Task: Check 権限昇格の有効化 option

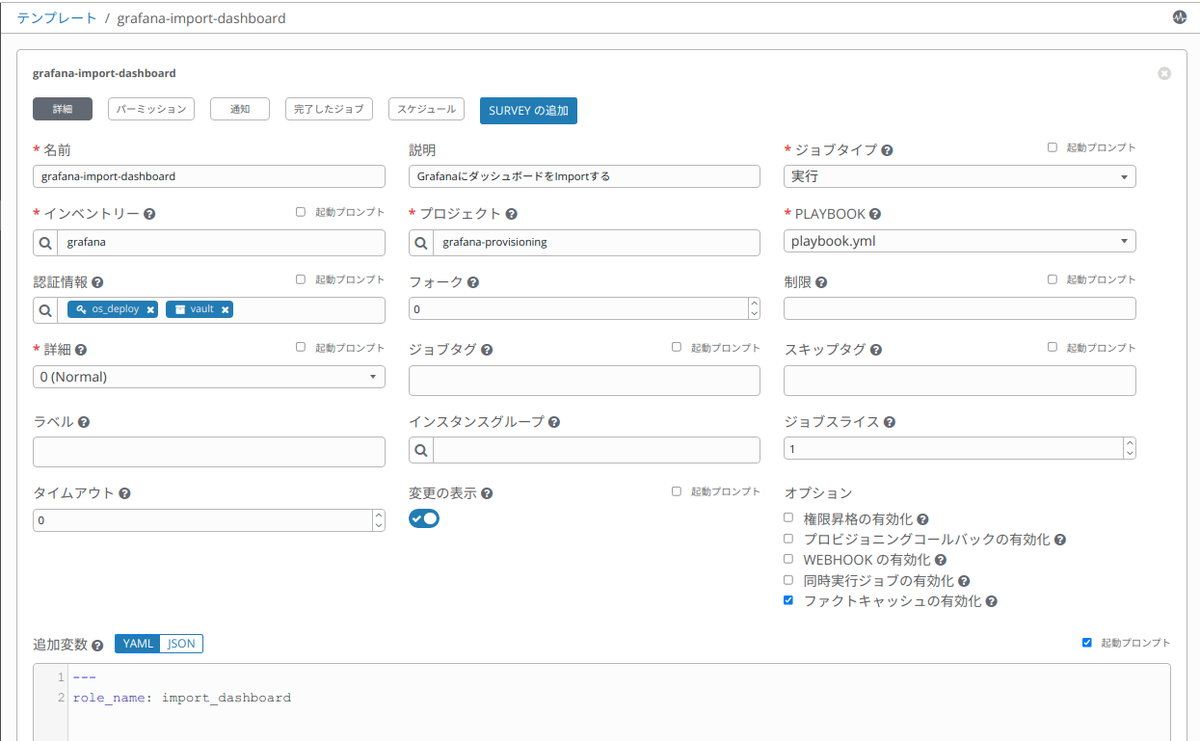Action: [x=788, y=518]
